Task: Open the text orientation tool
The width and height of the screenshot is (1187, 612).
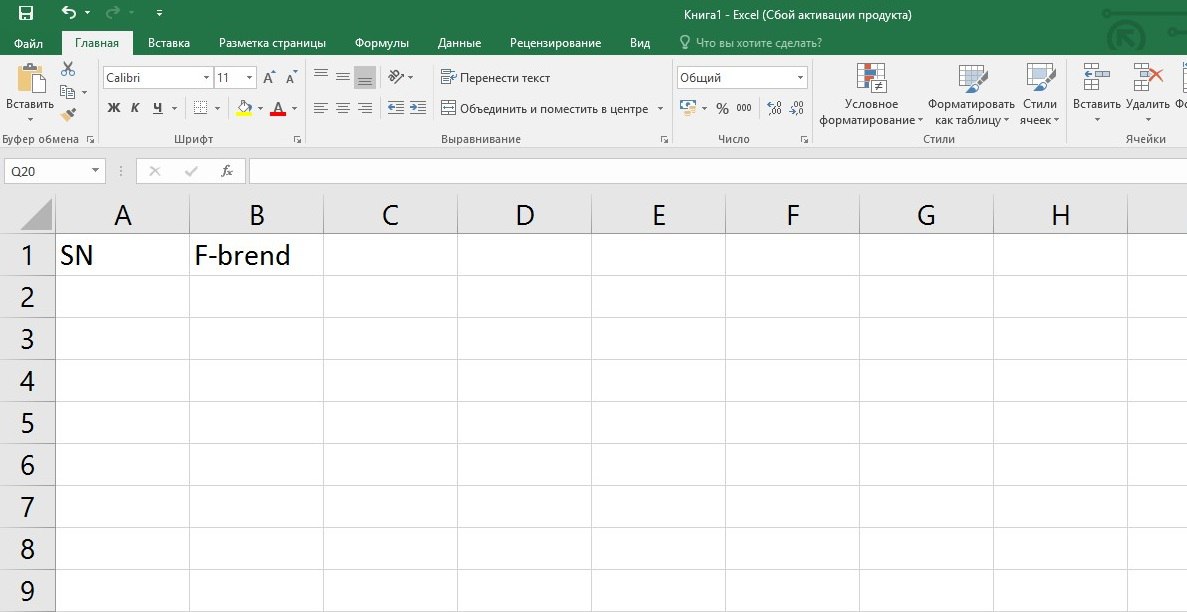Action: [396, 76]
